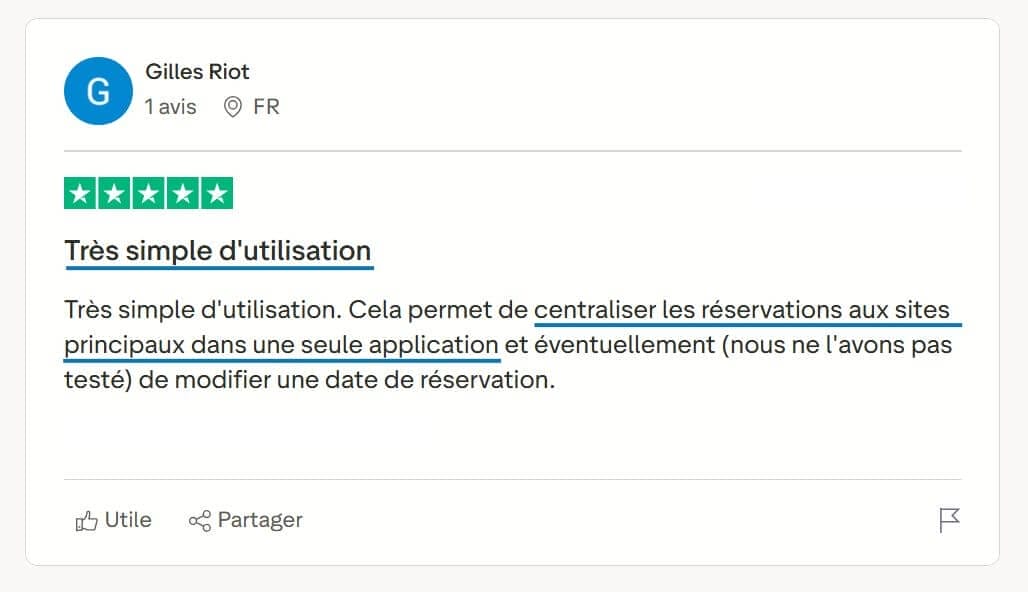Click the location pin icon
The image size is (1028, 592).
pos(233,107)
